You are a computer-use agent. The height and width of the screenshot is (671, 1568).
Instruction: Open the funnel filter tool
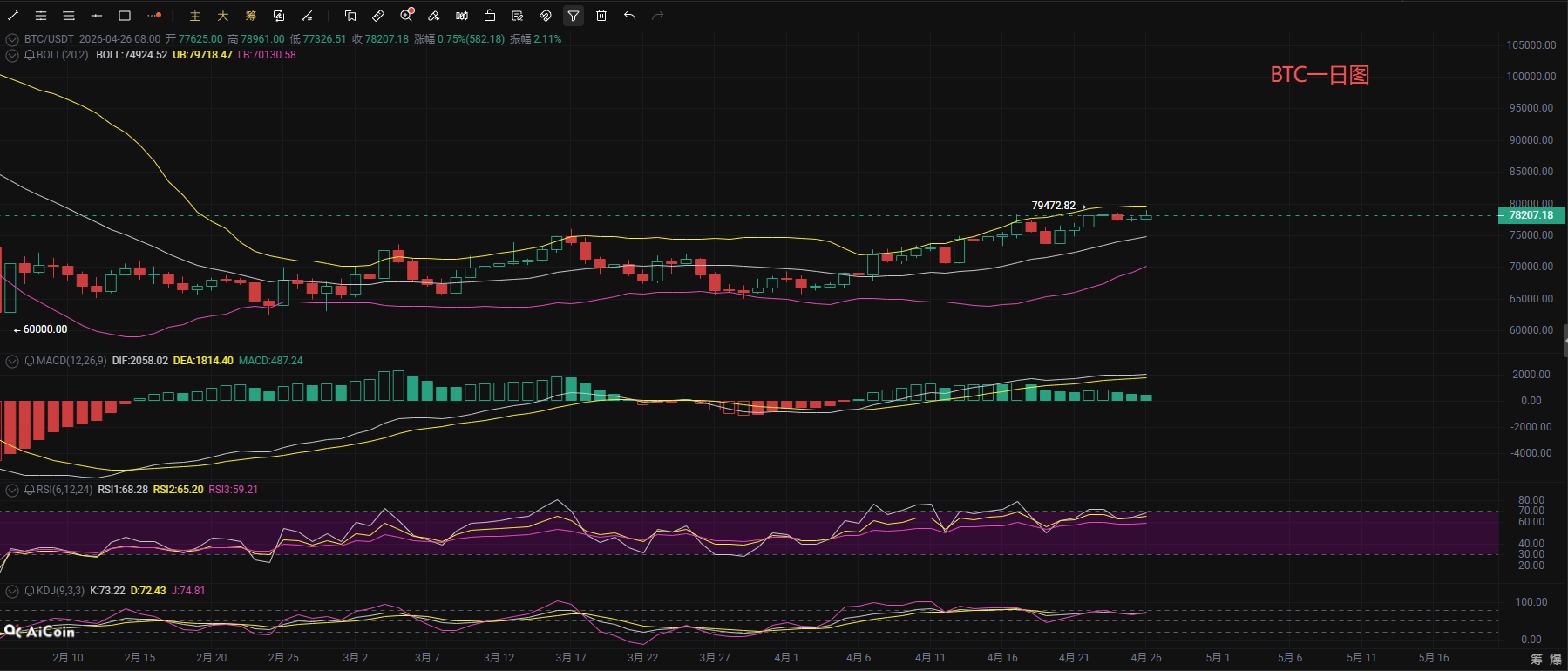(x=574, y=16)
